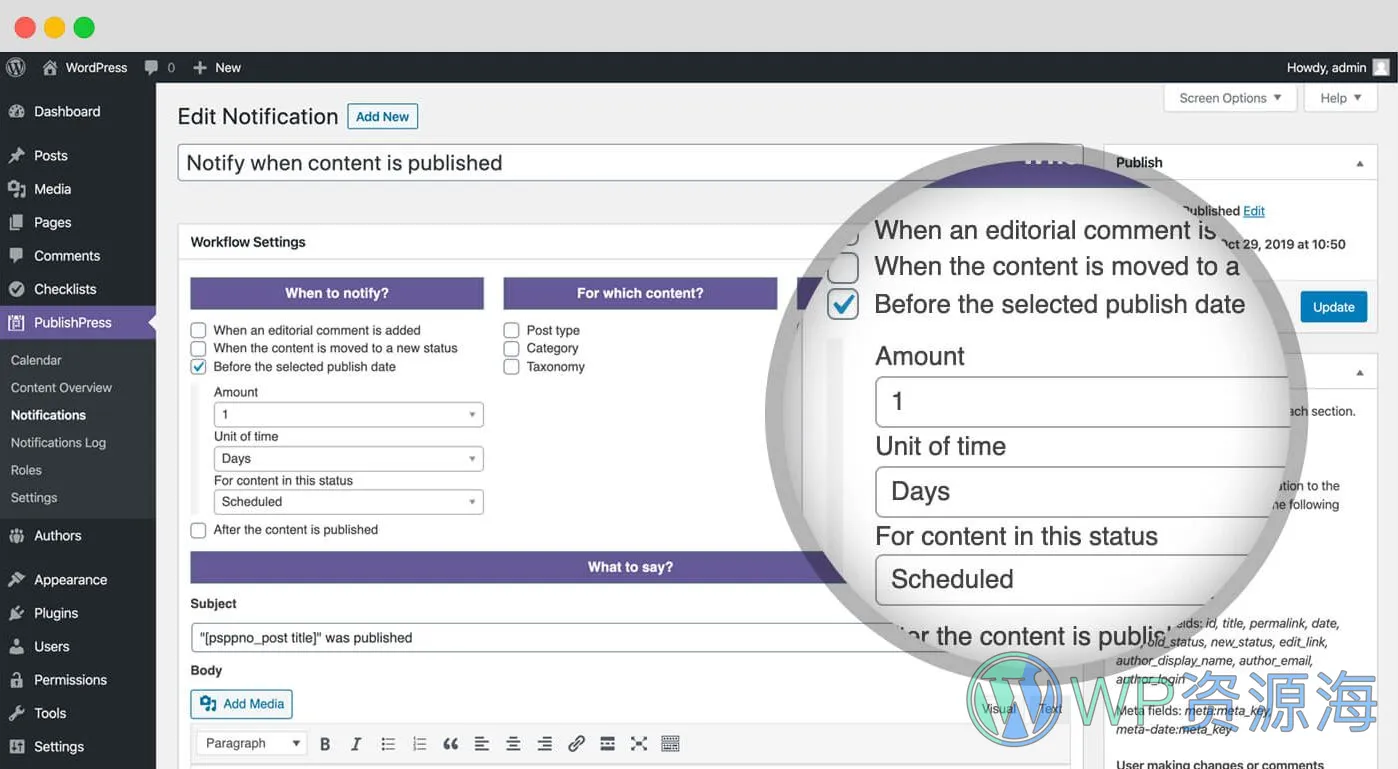Viewport: 1398px width, 769px height.
Task: Click the notification title field
Action: click(630, 163)
